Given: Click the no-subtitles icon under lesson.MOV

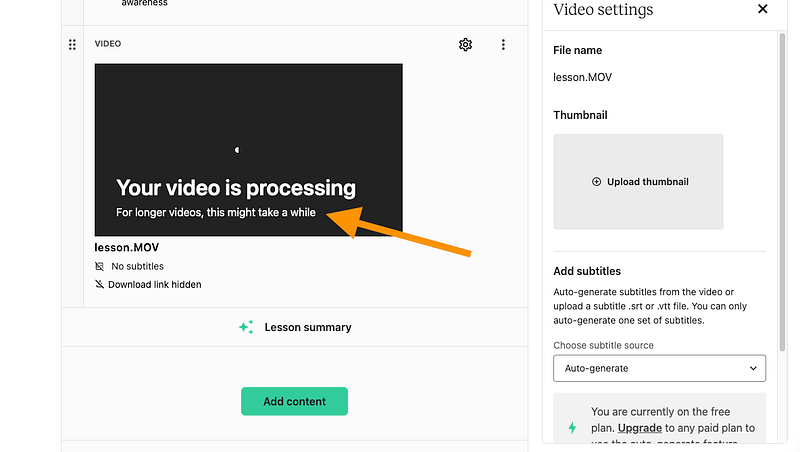Looking at the screenshot, I should coord(99,267).
